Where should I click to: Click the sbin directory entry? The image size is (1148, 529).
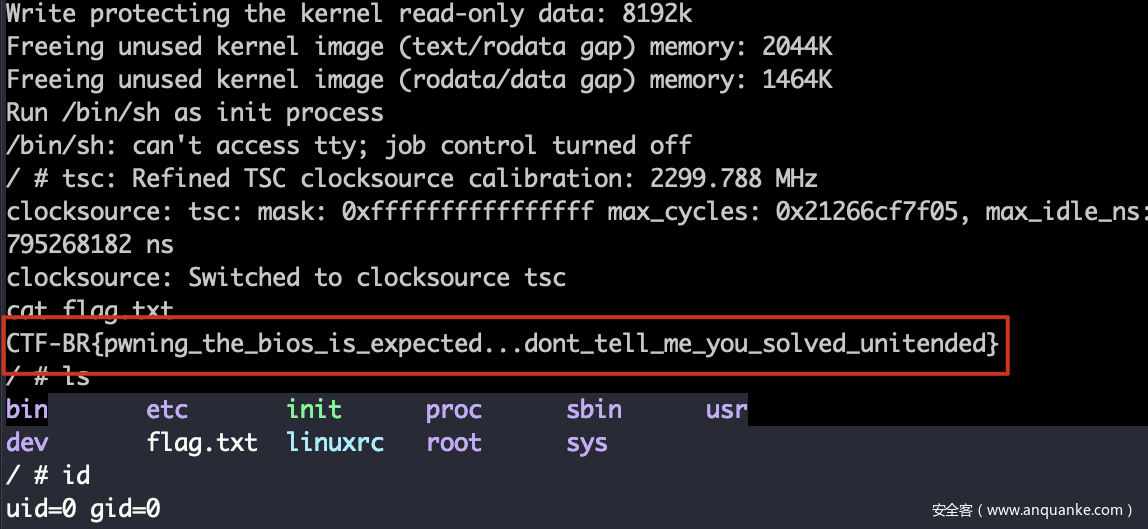[594, 410]
